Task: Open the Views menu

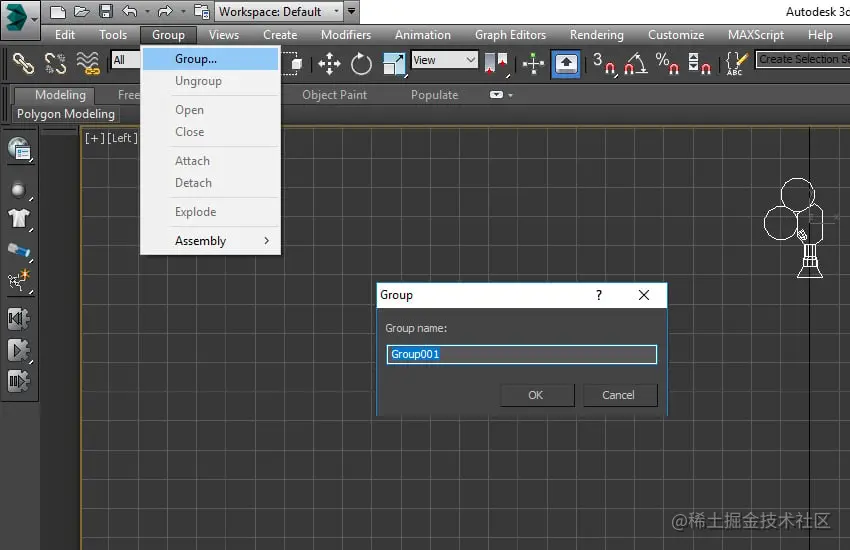Action: [x=224, y=35]
